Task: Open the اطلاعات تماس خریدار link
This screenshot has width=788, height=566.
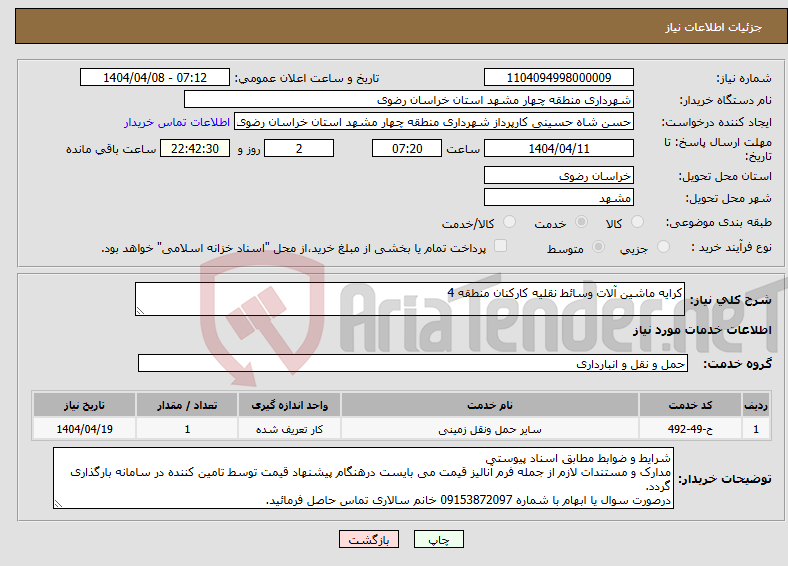Action: [x=177, y=122]
